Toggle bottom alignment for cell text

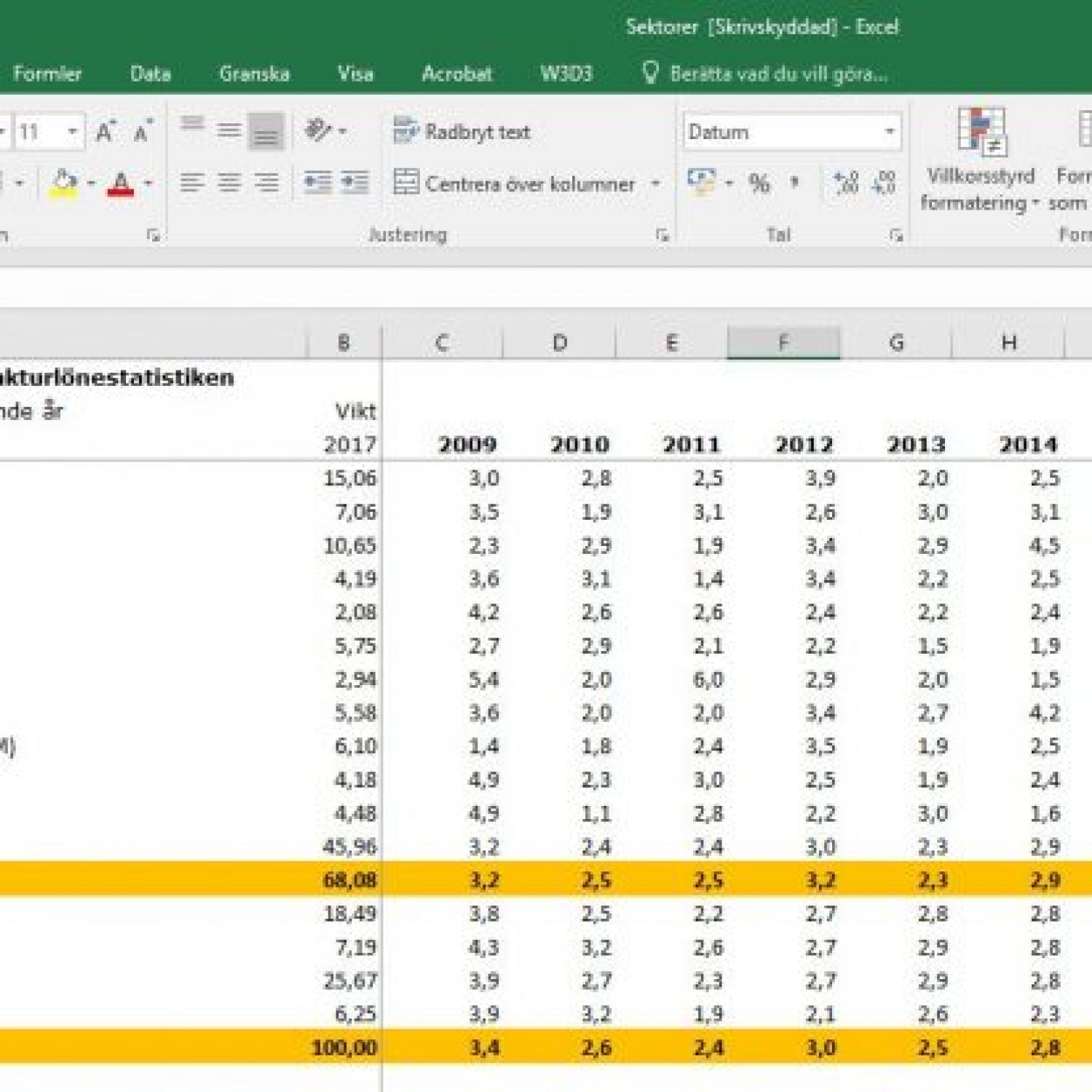pos(266,131)
